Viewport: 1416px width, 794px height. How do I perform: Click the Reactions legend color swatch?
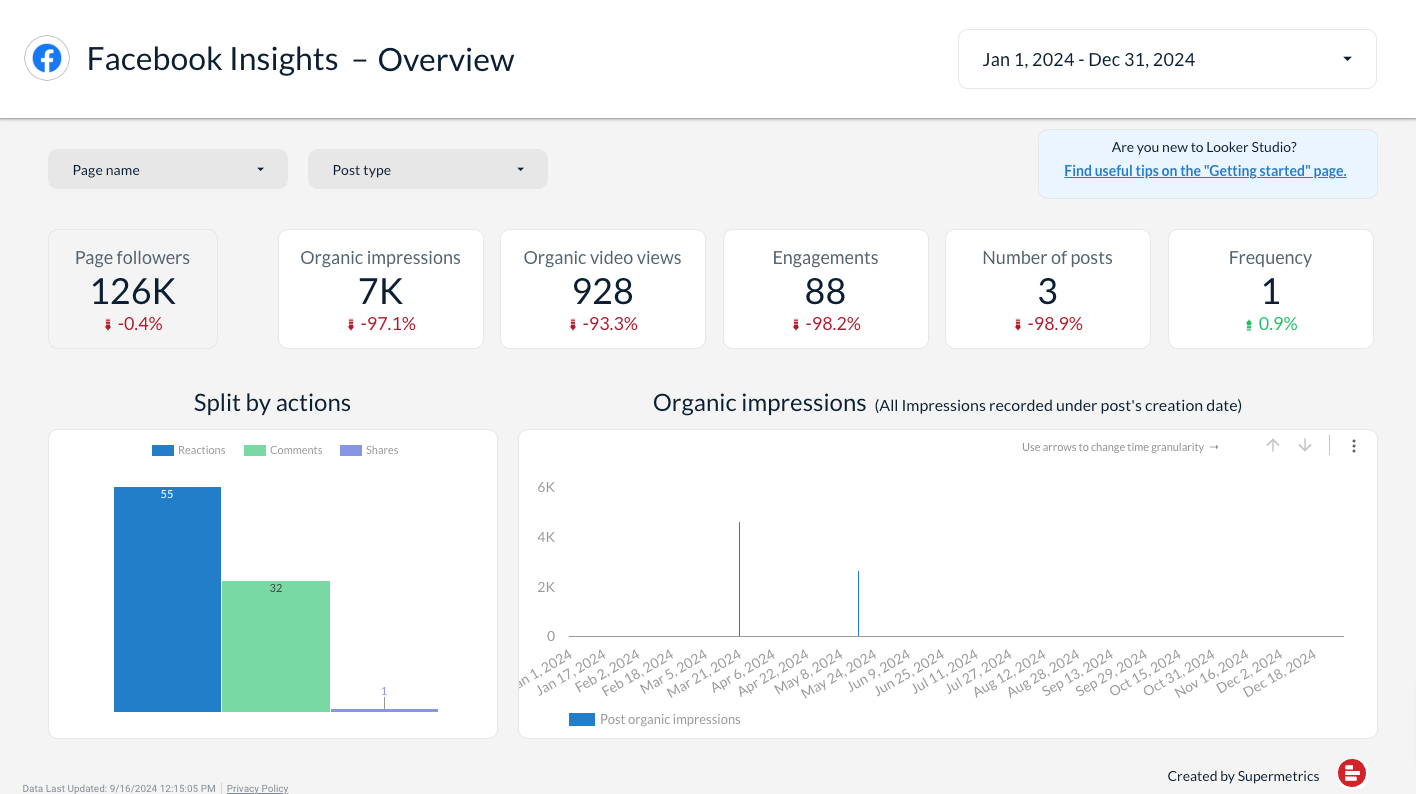click(163, 451)
